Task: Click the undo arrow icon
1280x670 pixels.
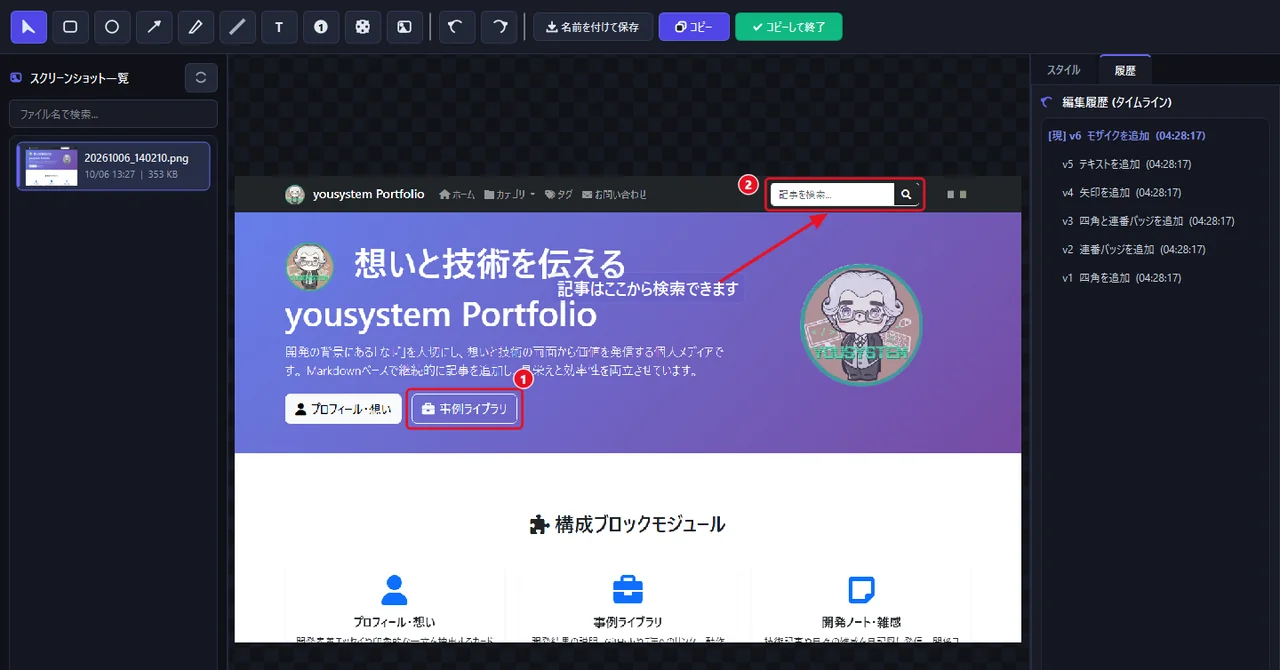Action: click(456, 27)
